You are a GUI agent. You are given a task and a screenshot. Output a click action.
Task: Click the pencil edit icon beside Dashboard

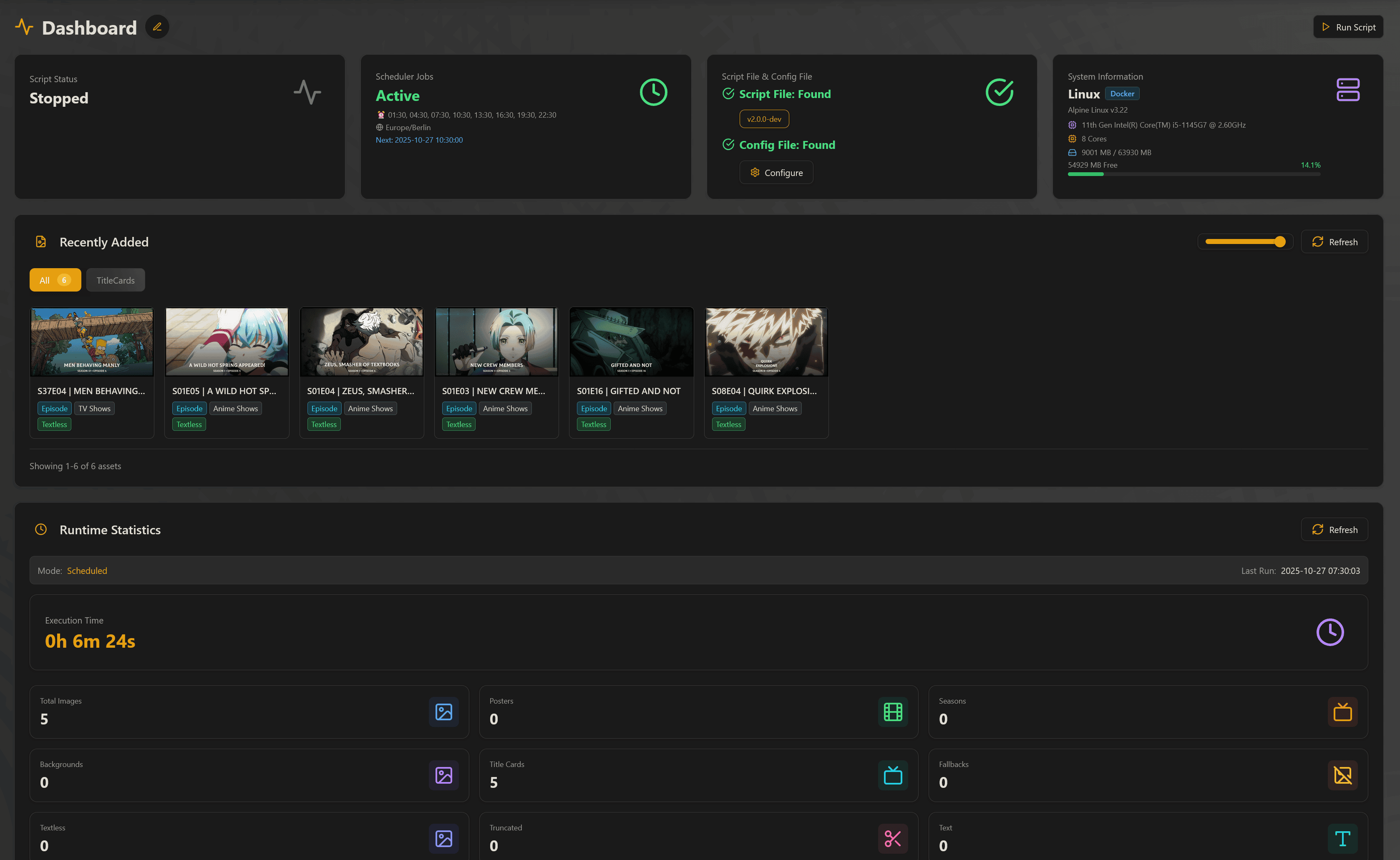157,27
